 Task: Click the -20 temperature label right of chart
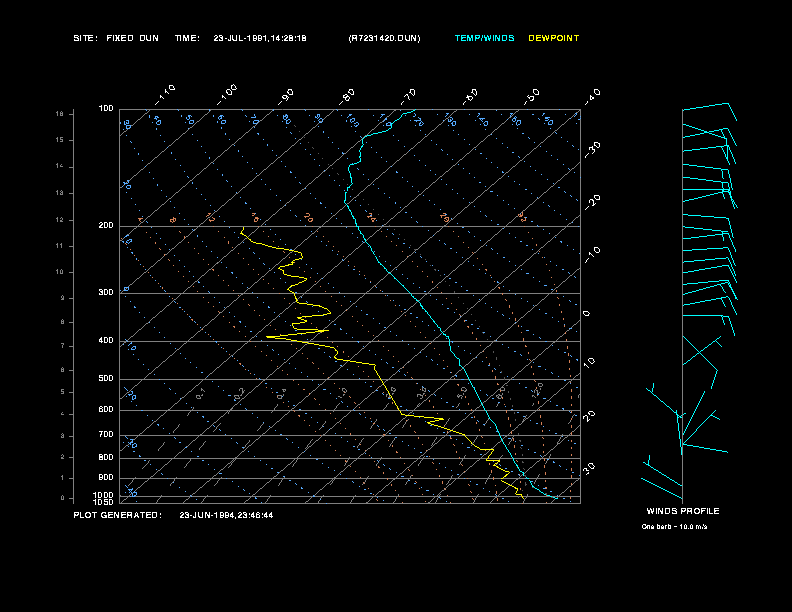(592, 202)
